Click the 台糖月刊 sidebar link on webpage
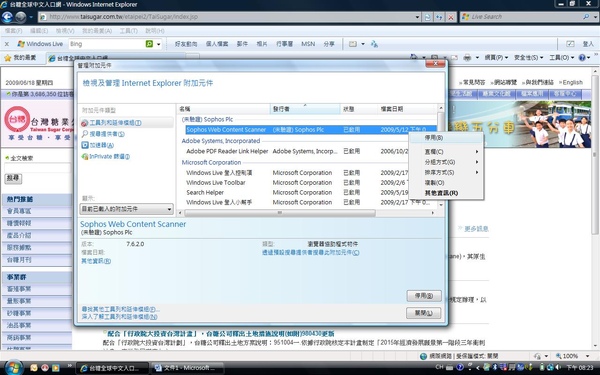This screenshot has width=600, height=375. (19, 260)
